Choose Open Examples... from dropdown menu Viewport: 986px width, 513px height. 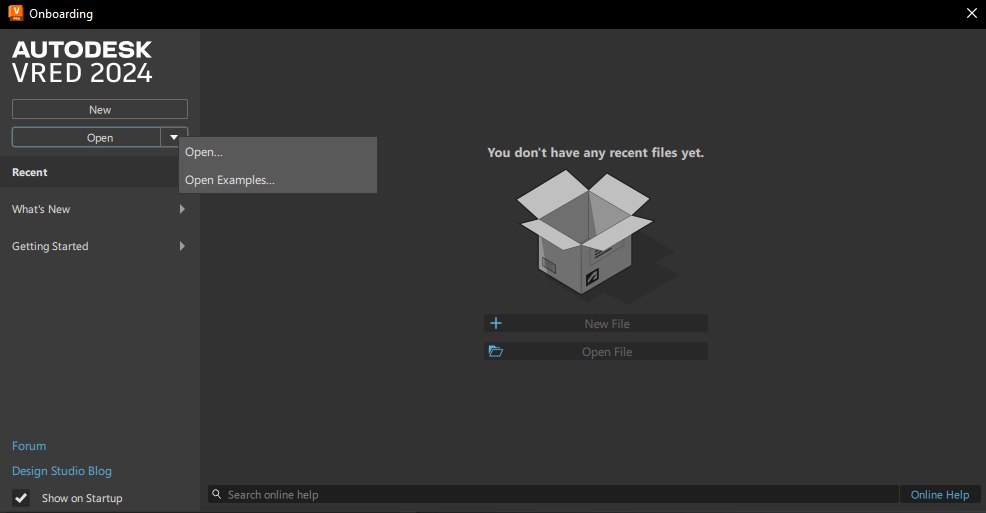click(277, 180)
